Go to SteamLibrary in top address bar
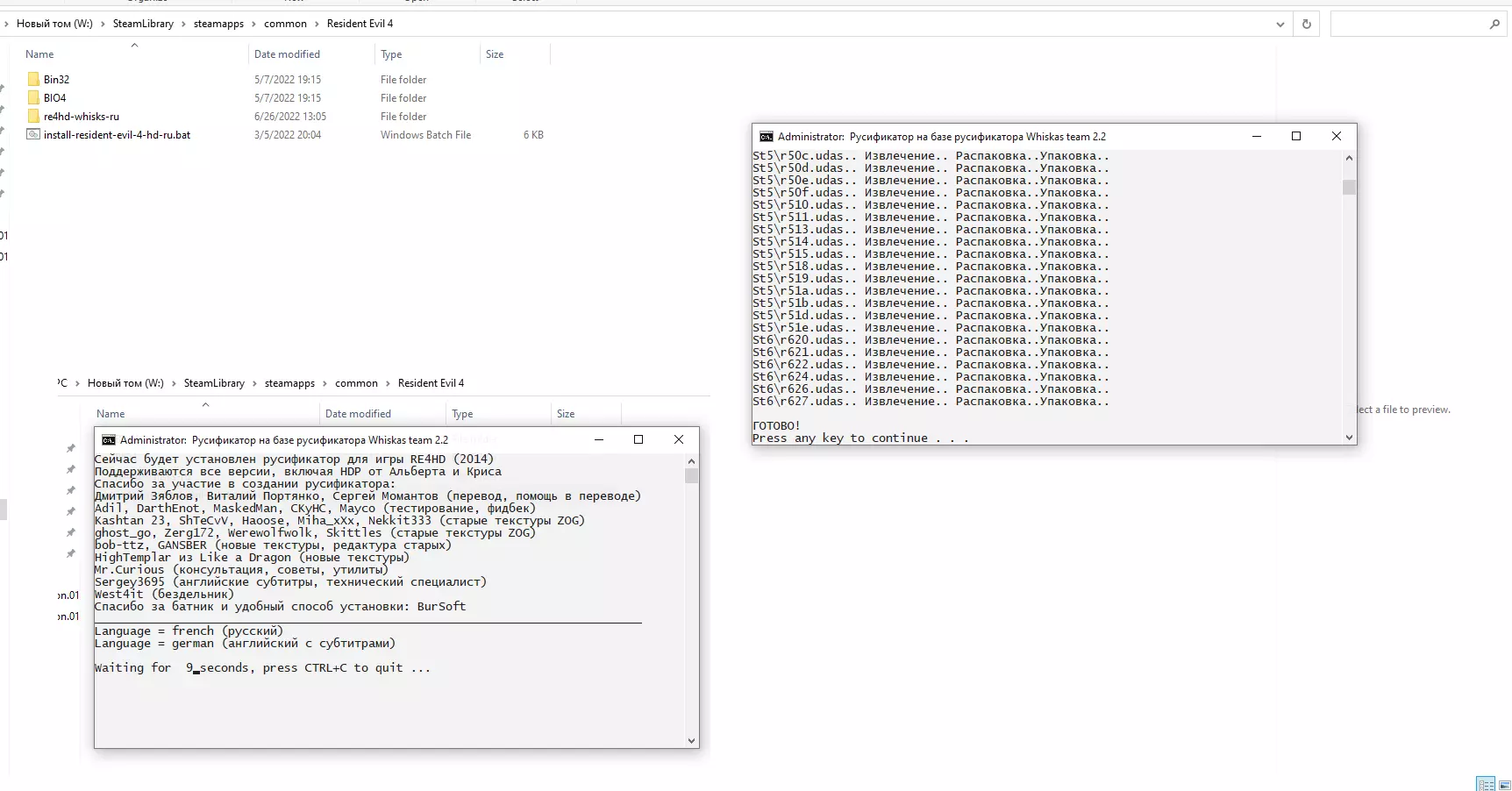1512x791 pixels. click(143, 24)
